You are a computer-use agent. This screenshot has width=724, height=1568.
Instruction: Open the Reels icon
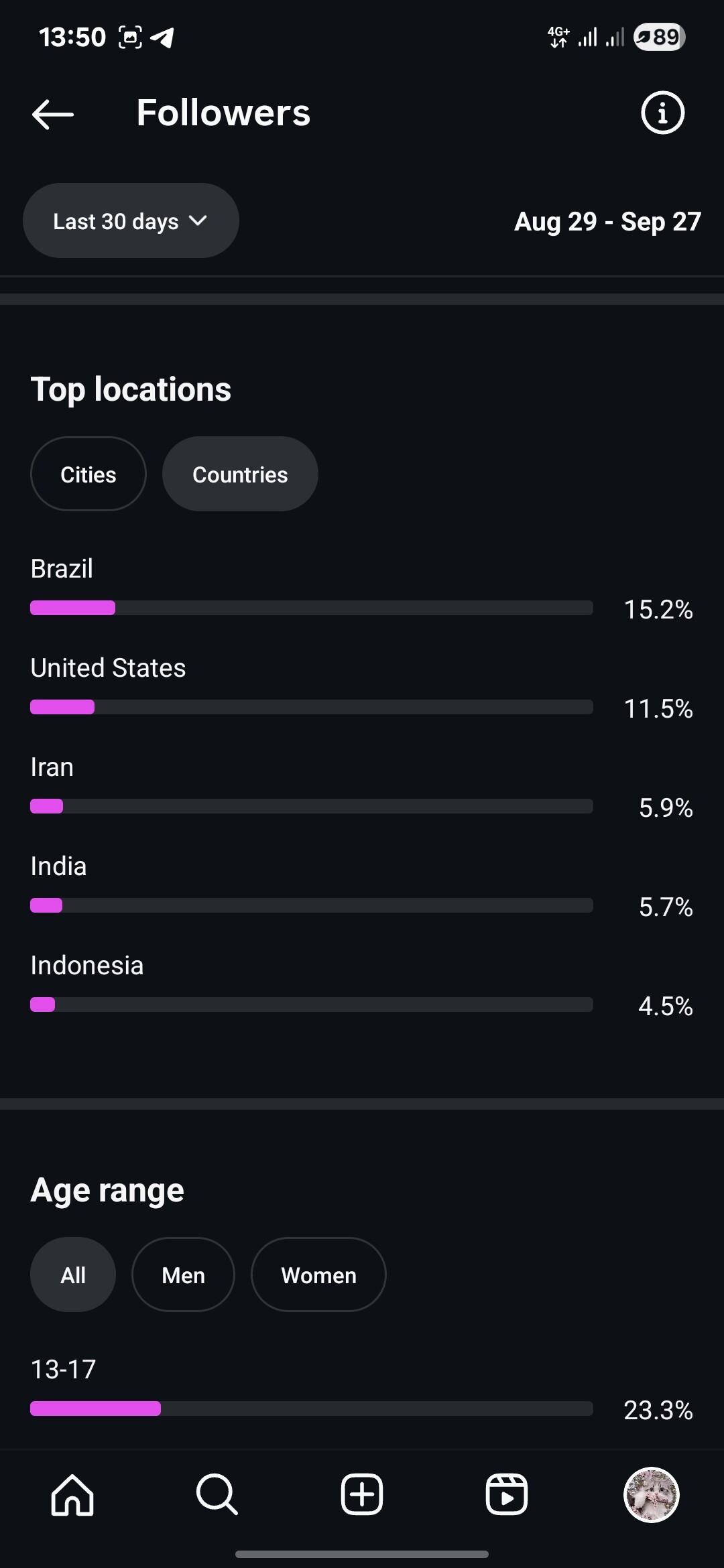(507, 1494)
